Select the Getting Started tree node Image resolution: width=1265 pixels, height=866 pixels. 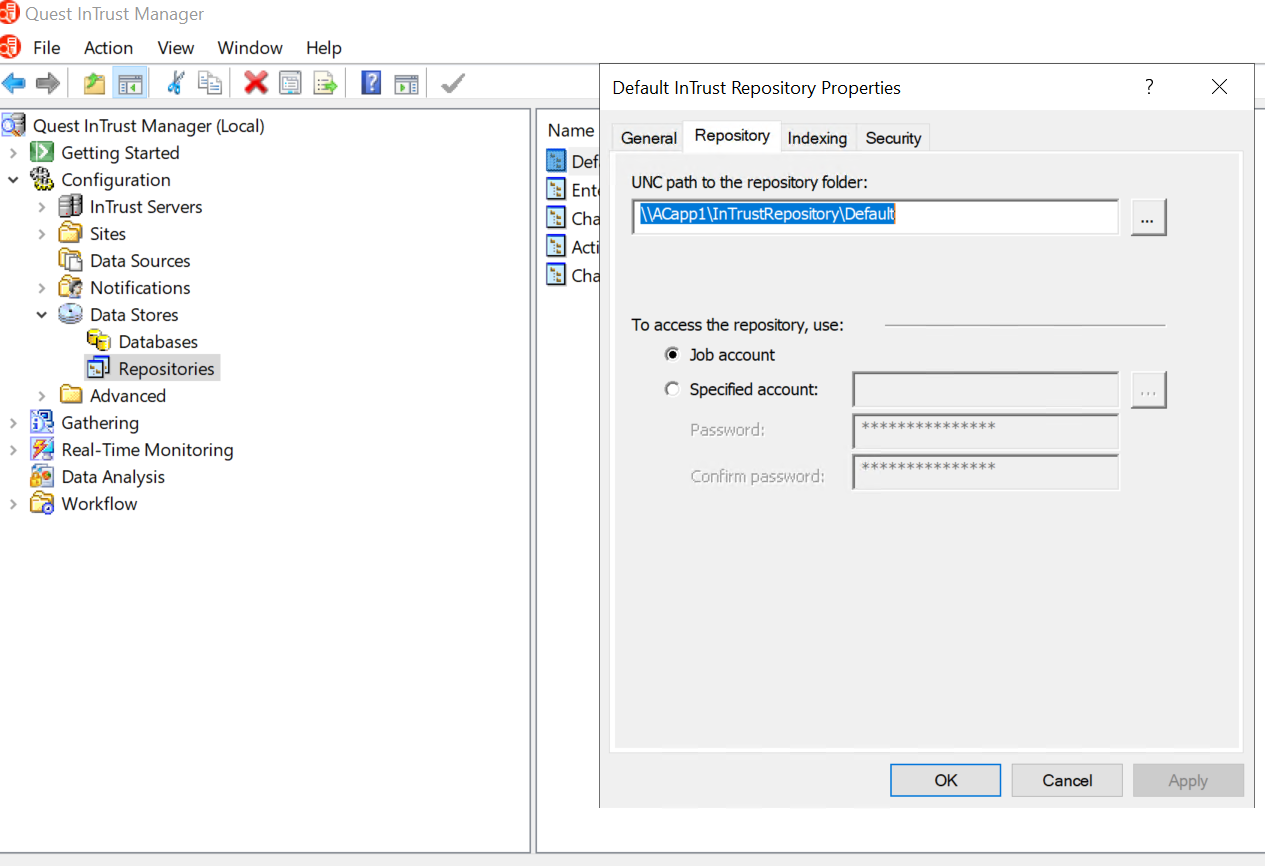[120, 153]
